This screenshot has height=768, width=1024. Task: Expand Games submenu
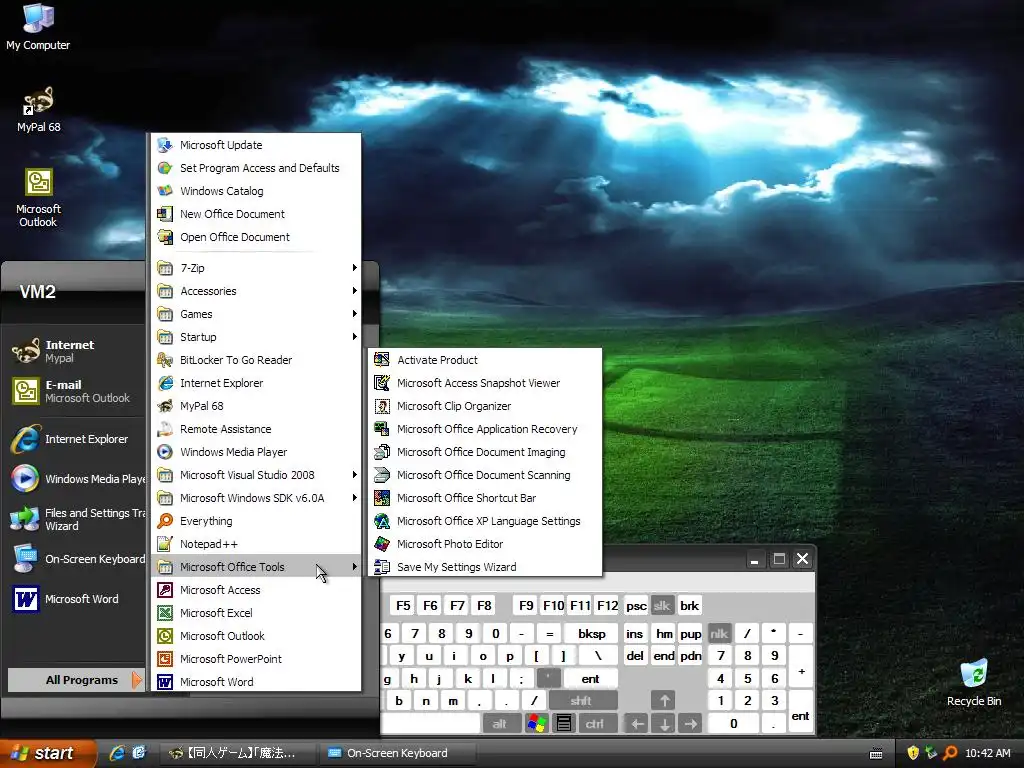point(256,313)
